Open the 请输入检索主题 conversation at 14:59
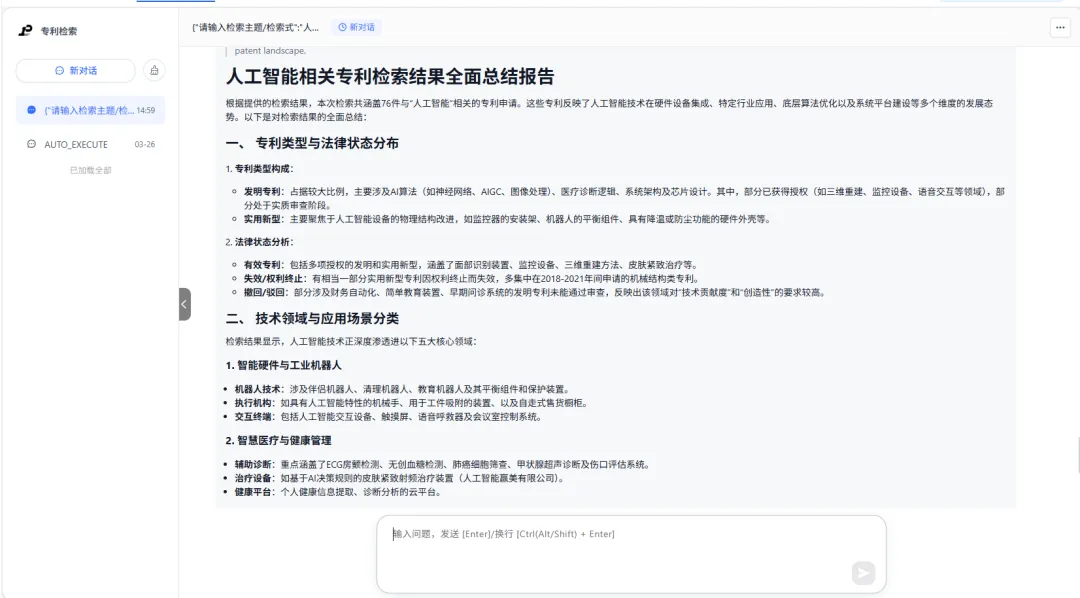The height and width of the screenshot is (598, 1080). [x=90, y=110]
